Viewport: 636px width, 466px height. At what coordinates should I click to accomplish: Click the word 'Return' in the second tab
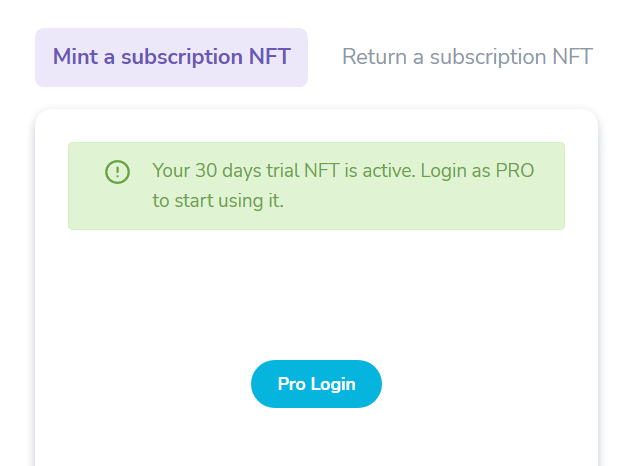[374, 57]
